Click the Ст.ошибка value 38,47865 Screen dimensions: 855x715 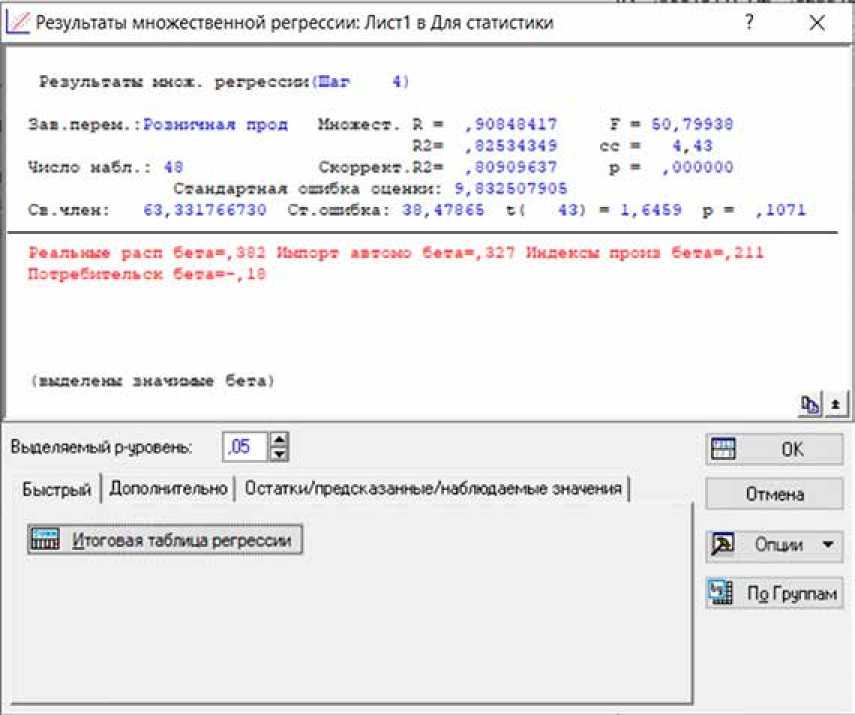click(x=443, y=210)
